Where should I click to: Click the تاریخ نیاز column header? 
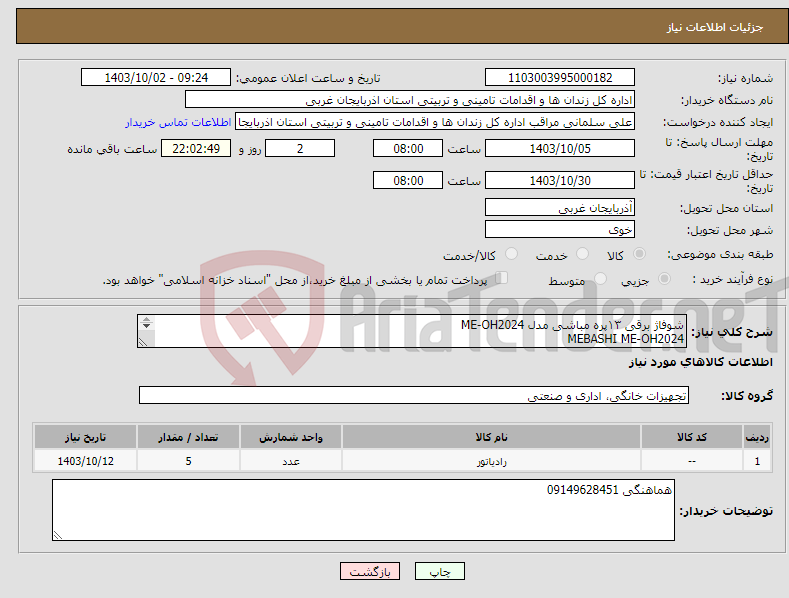coord(86,437)
